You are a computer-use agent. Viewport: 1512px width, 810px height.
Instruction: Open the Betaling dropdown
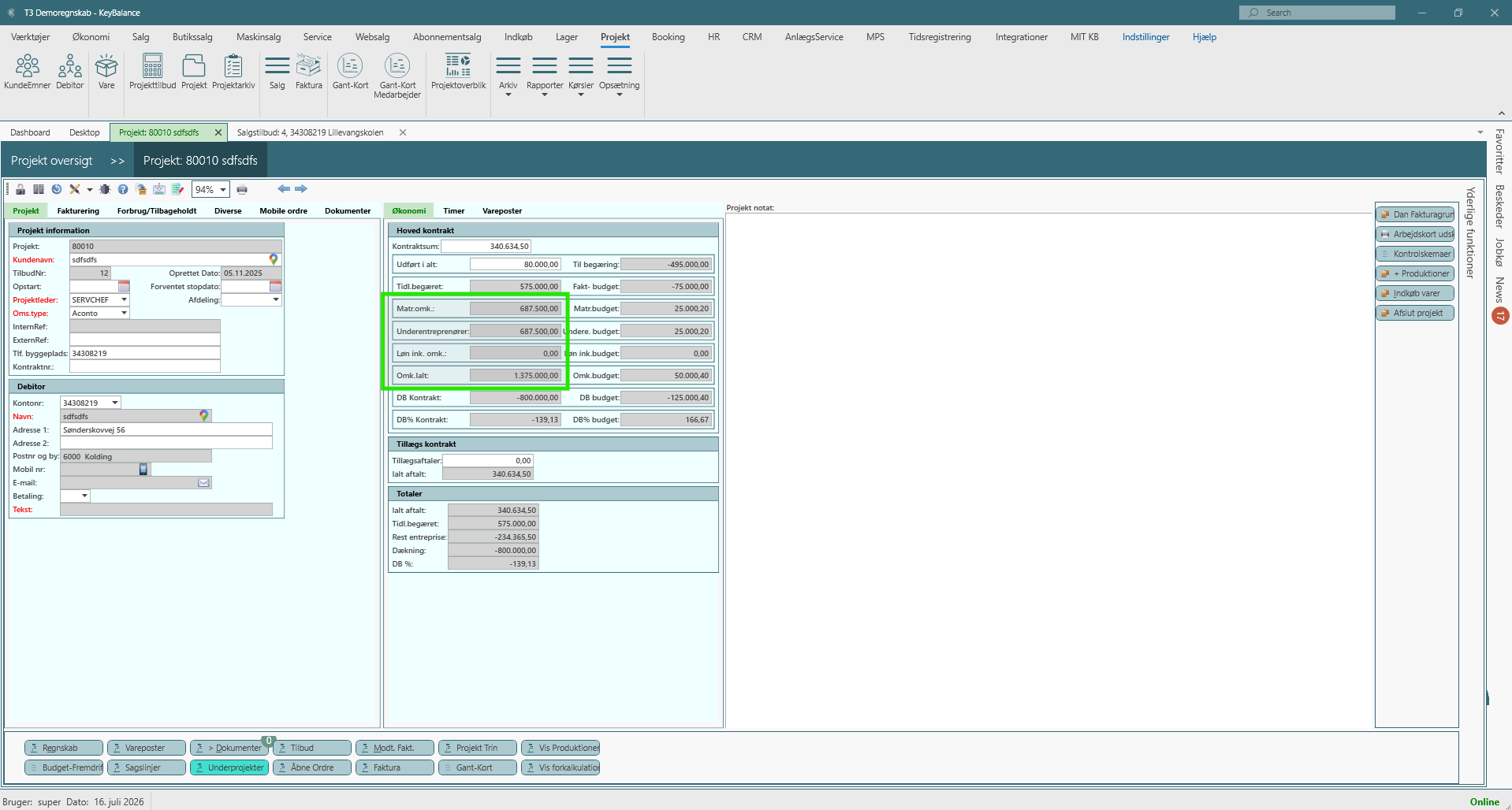pos(84,496)
